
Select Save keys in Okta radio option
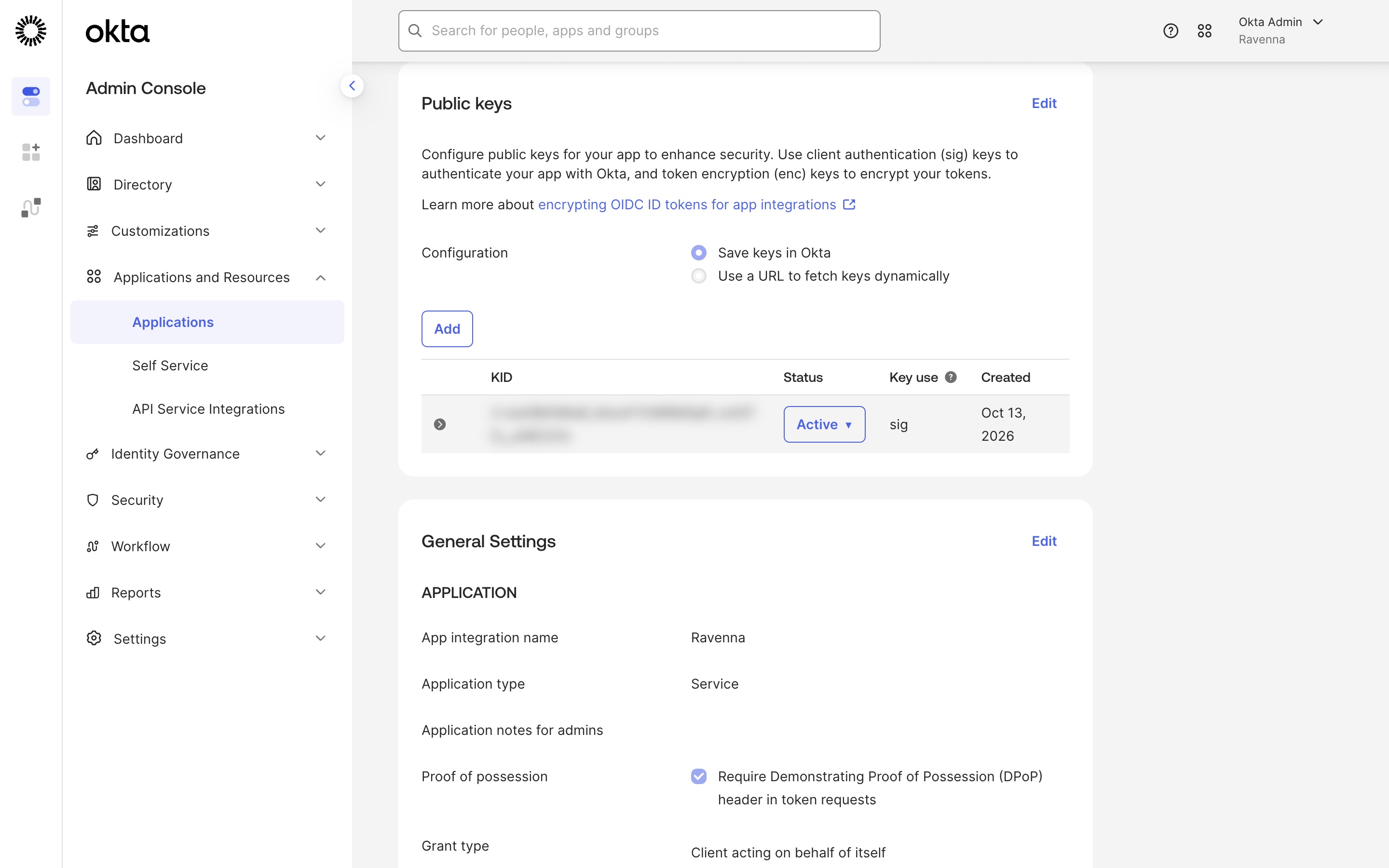[698, 253]
